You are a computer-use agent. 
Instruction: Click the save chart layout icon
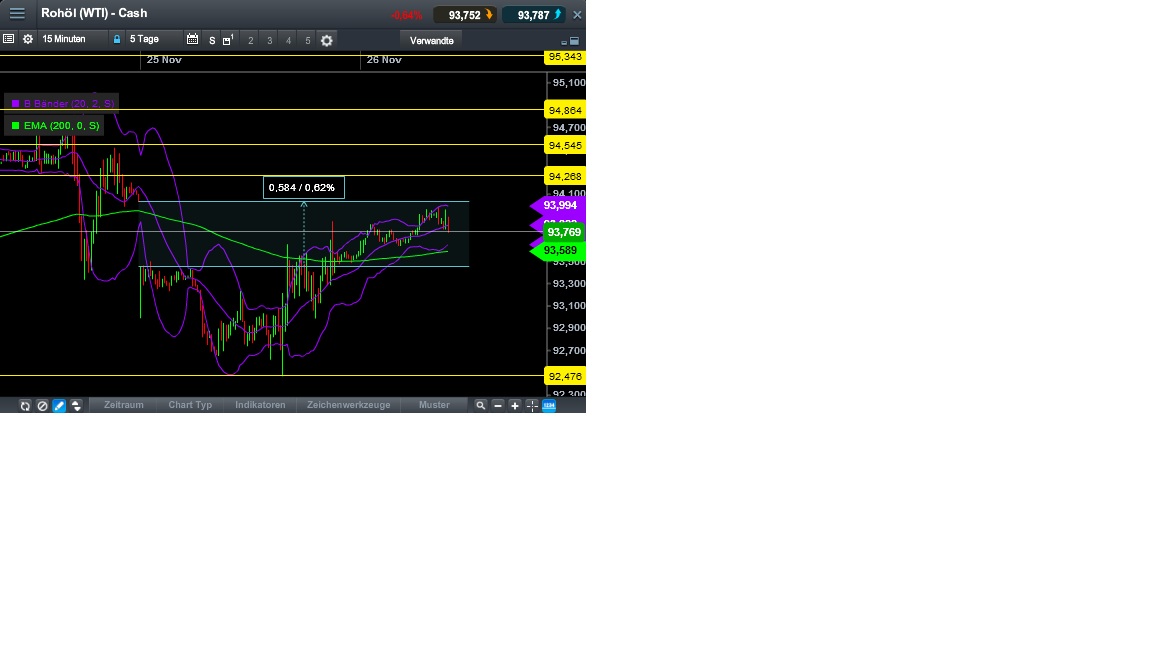tap(228, 40)
